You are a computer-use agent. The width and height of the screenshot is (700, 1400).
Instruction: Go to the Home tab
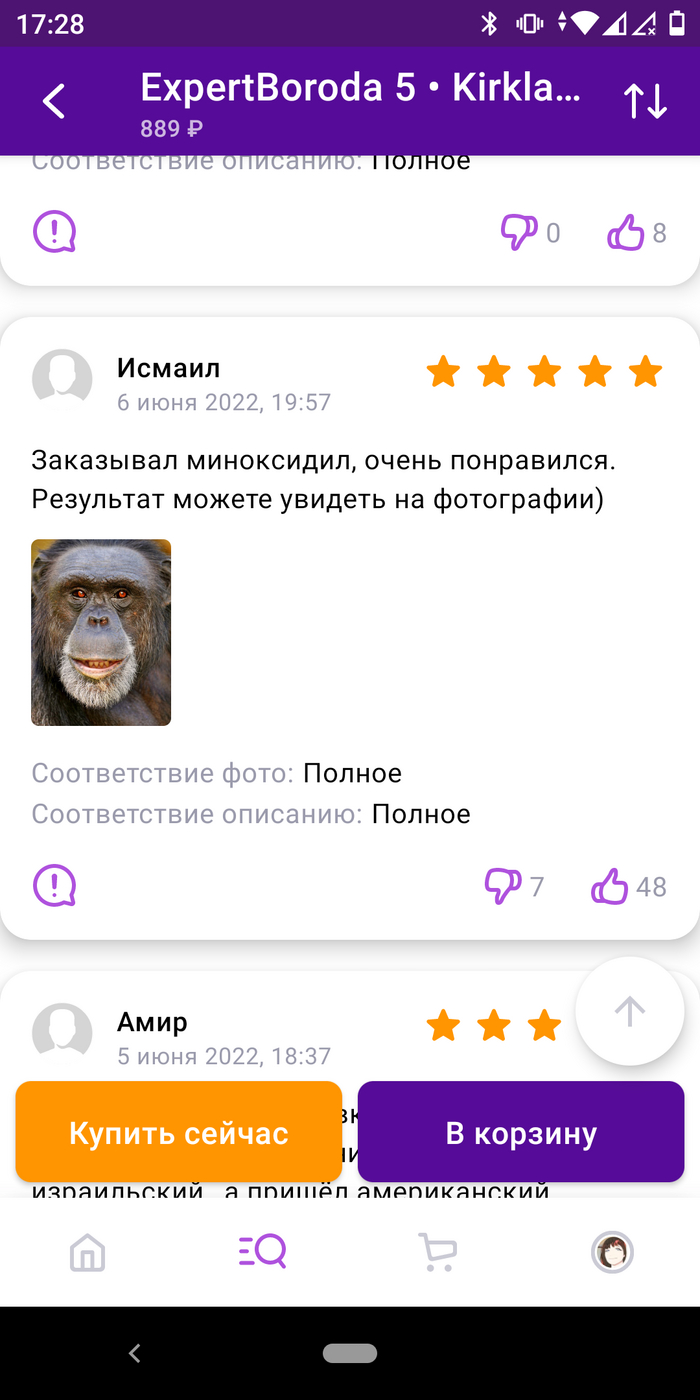88,1252
